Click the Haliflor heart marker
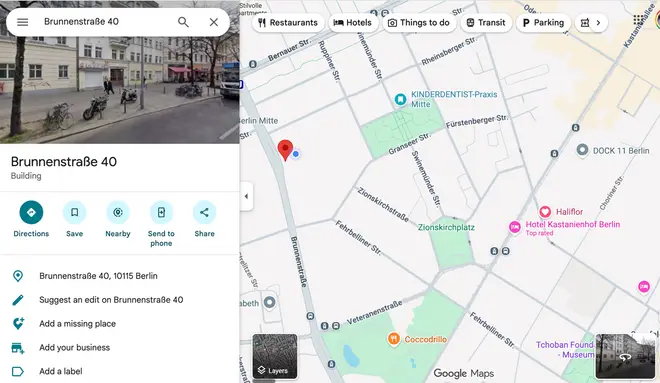The height and width of the screenshot is (383, 660). 545,212
